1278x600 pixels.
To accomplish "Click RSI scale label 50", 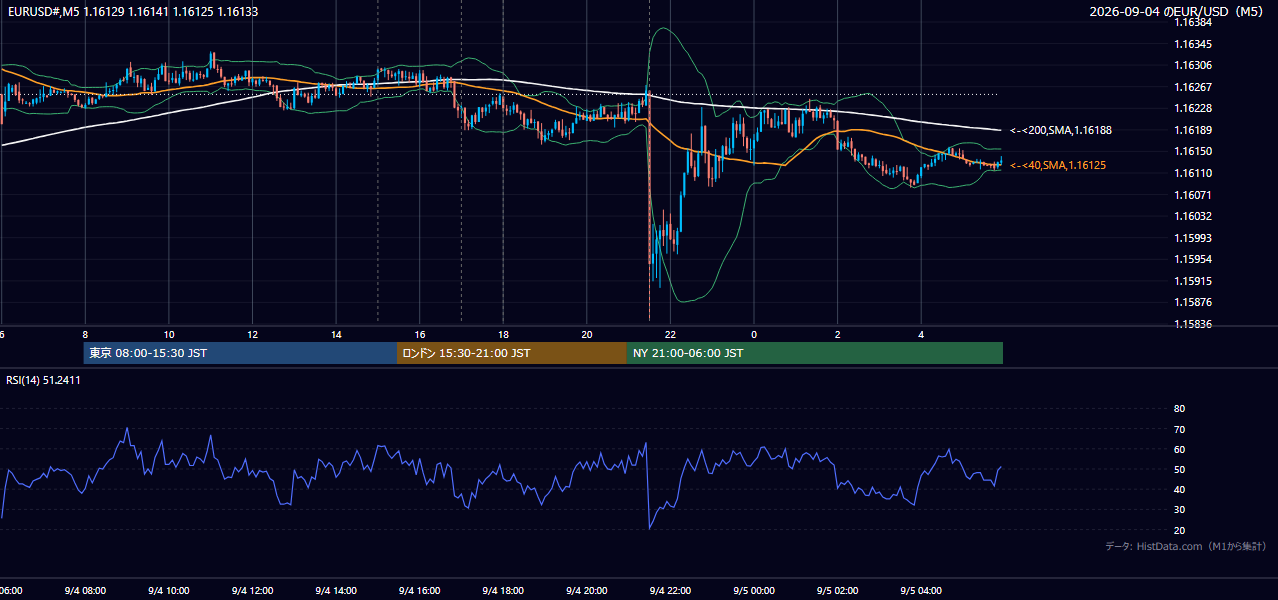I will 1179,469.
